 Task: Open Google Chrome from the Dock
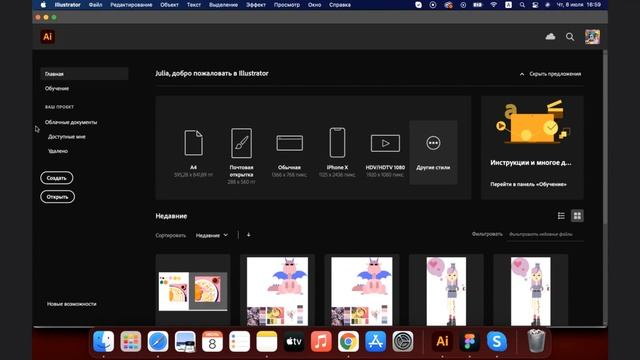(348, 341)
